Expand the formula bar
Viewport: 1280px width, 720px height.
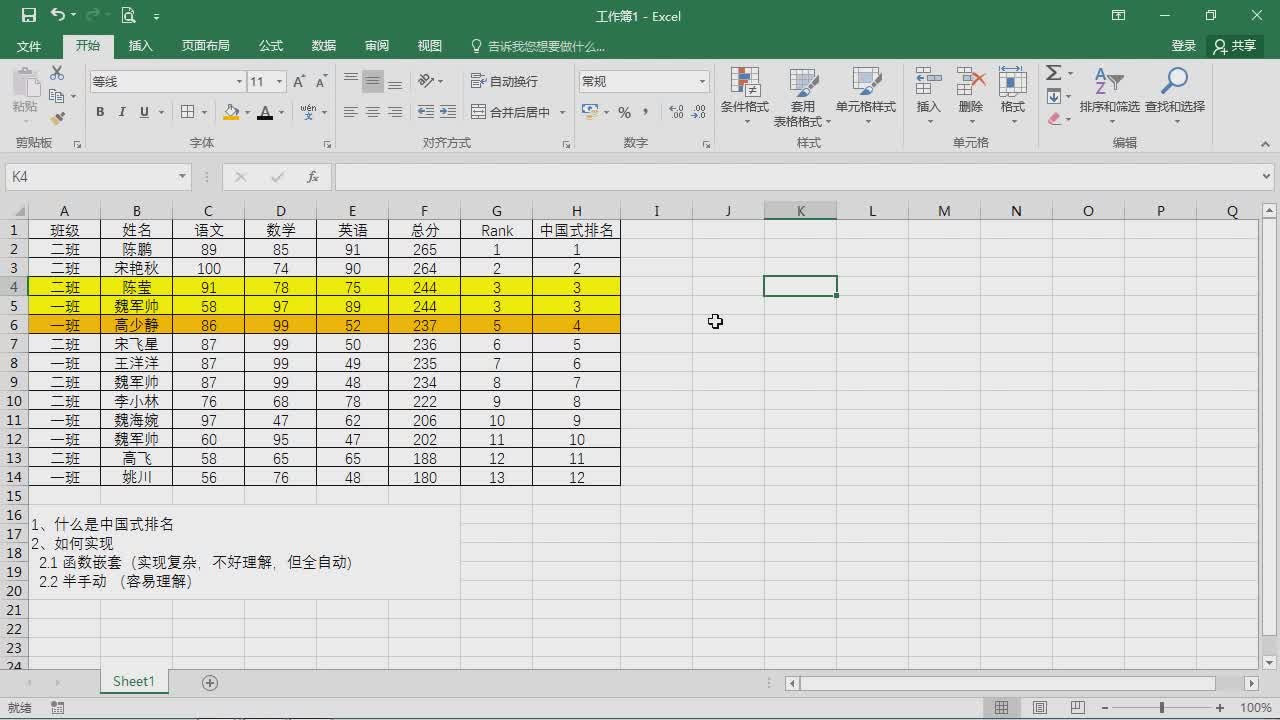coord(1267,177)
